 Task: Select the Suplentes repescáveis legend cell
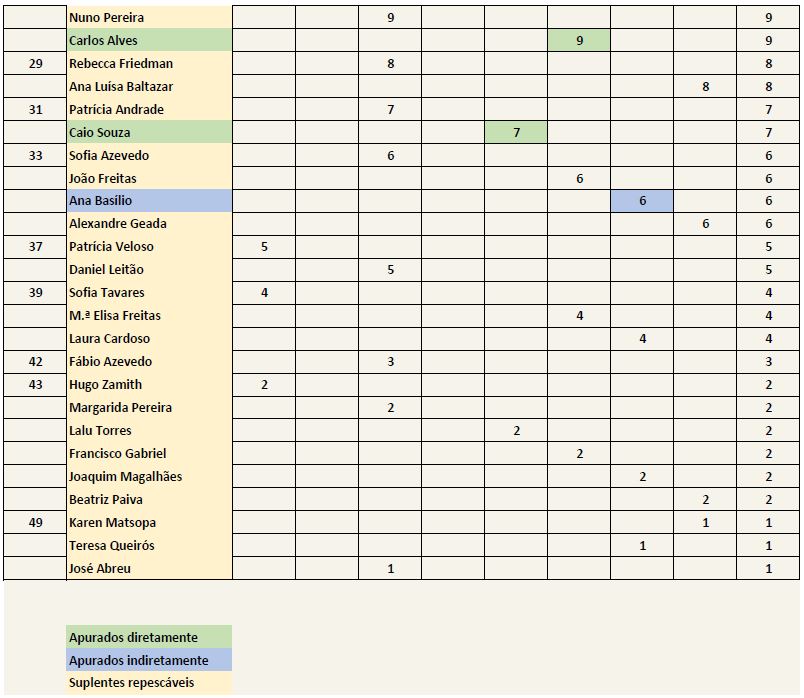coord(149,682)
